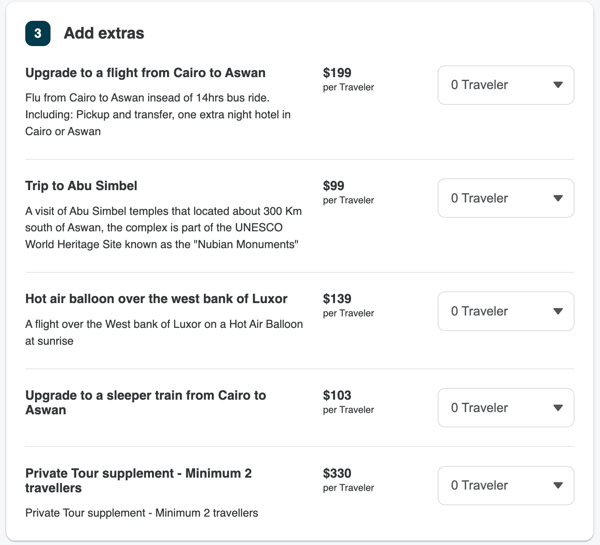Click the 'Add extras' section heading
Viewport: 600px width, 545px height.
pyautogui.click(x=104, y=33)
